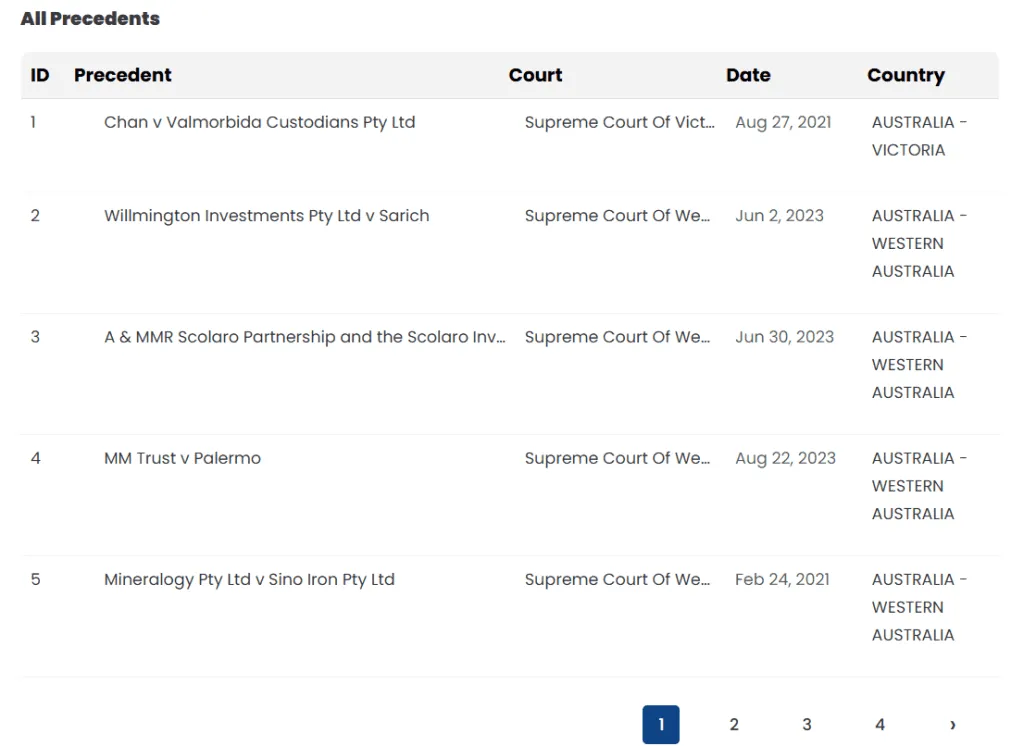The image size is (1024, 746).
Task: Open pagination page 2
Action: pos(734,724)
